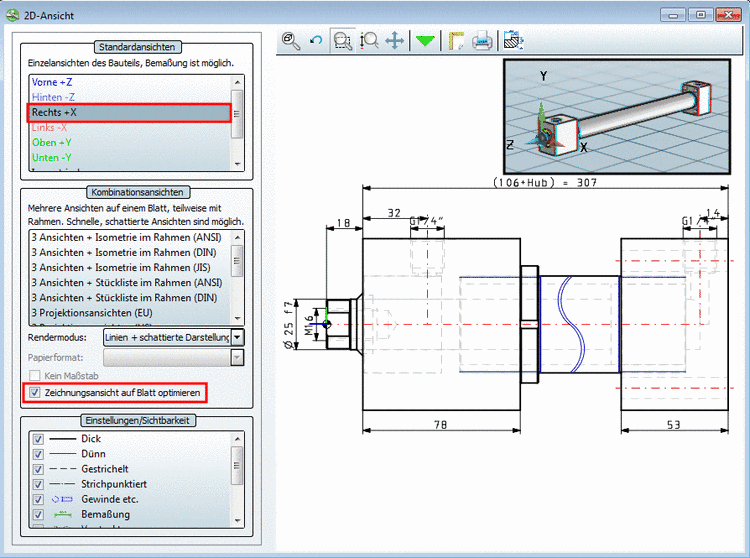
Task: Open the drawing frame page setup icon
Action: [456, 41]
